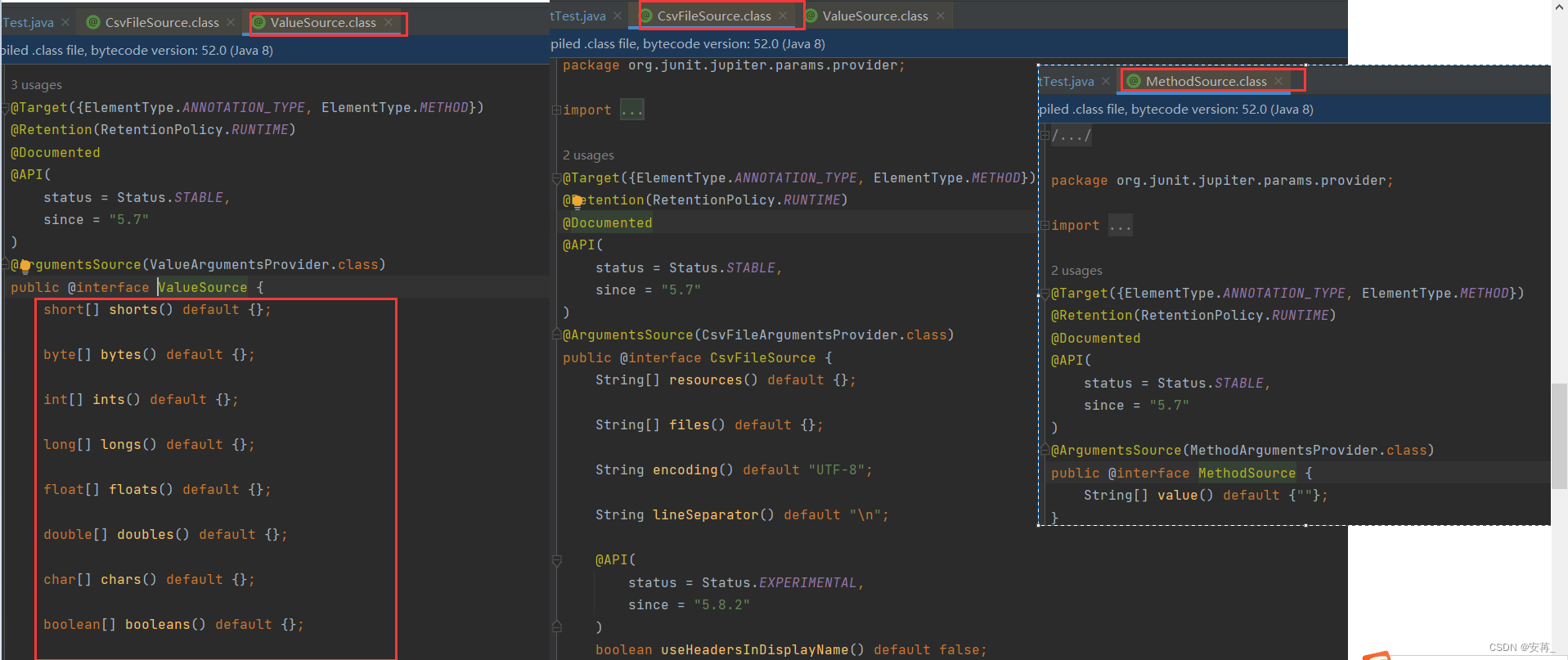Click the "5.8.2" since value

721,605
